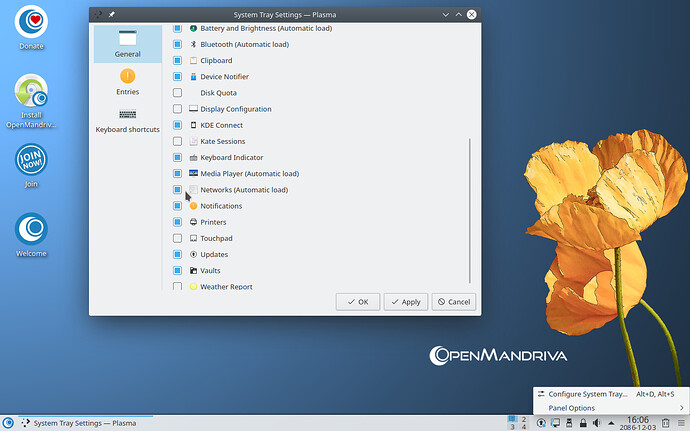Uncheck the Vaults checkbox
The width and height of the screenshot is (690, 431).
tap(177, 270)
